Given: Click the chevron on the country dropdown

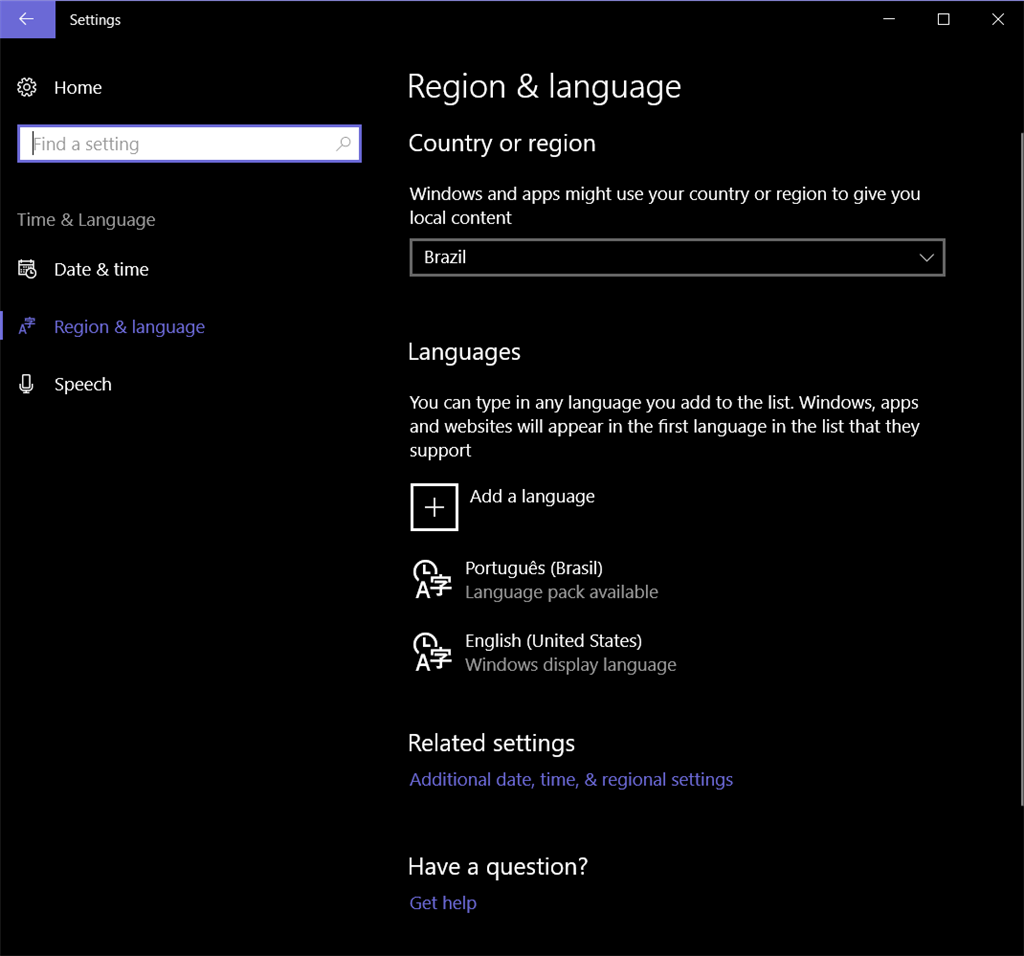Looking at the screenshot, I should click(x=926, y=257).
